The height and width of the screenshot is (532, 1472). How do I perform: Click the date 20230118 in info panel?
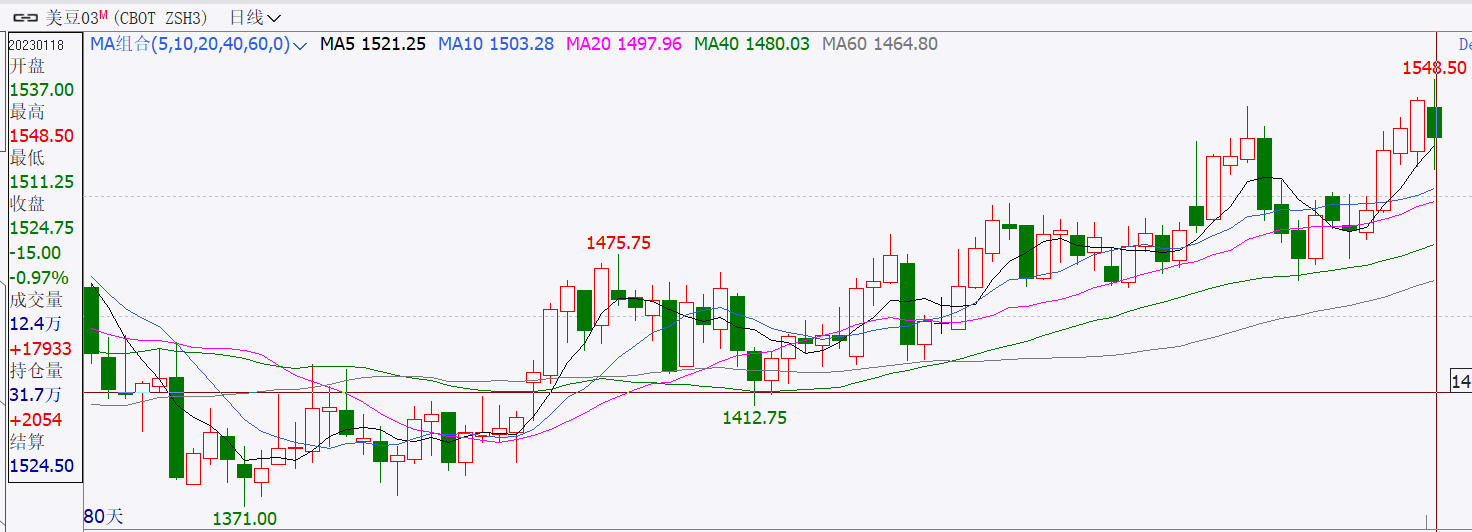(37, 44)
